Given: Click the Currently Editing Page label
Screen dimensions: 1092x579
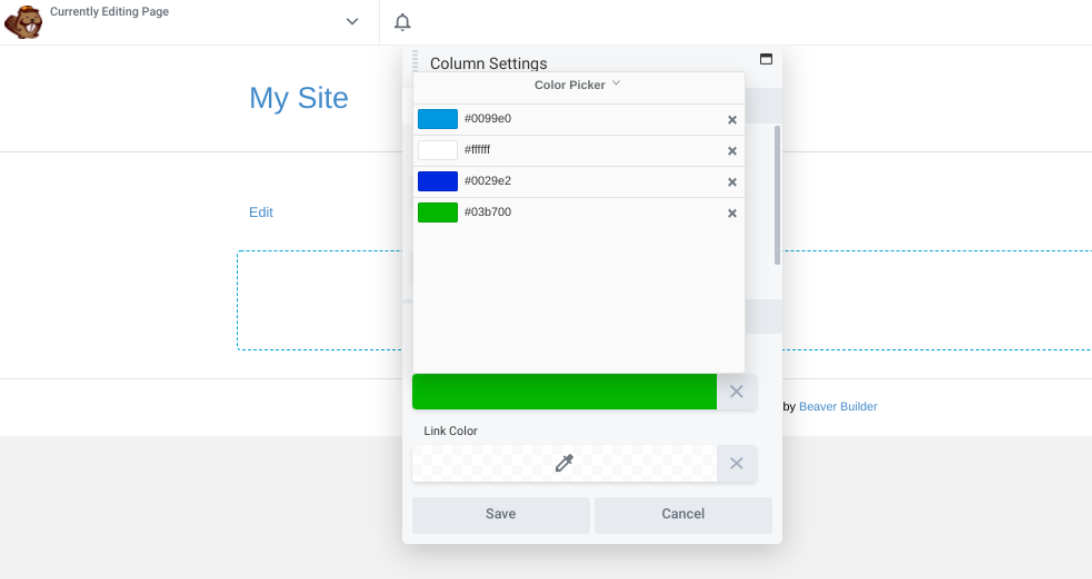Looking at the screenshot, I should pyautogui.click(x=109, y=11).
